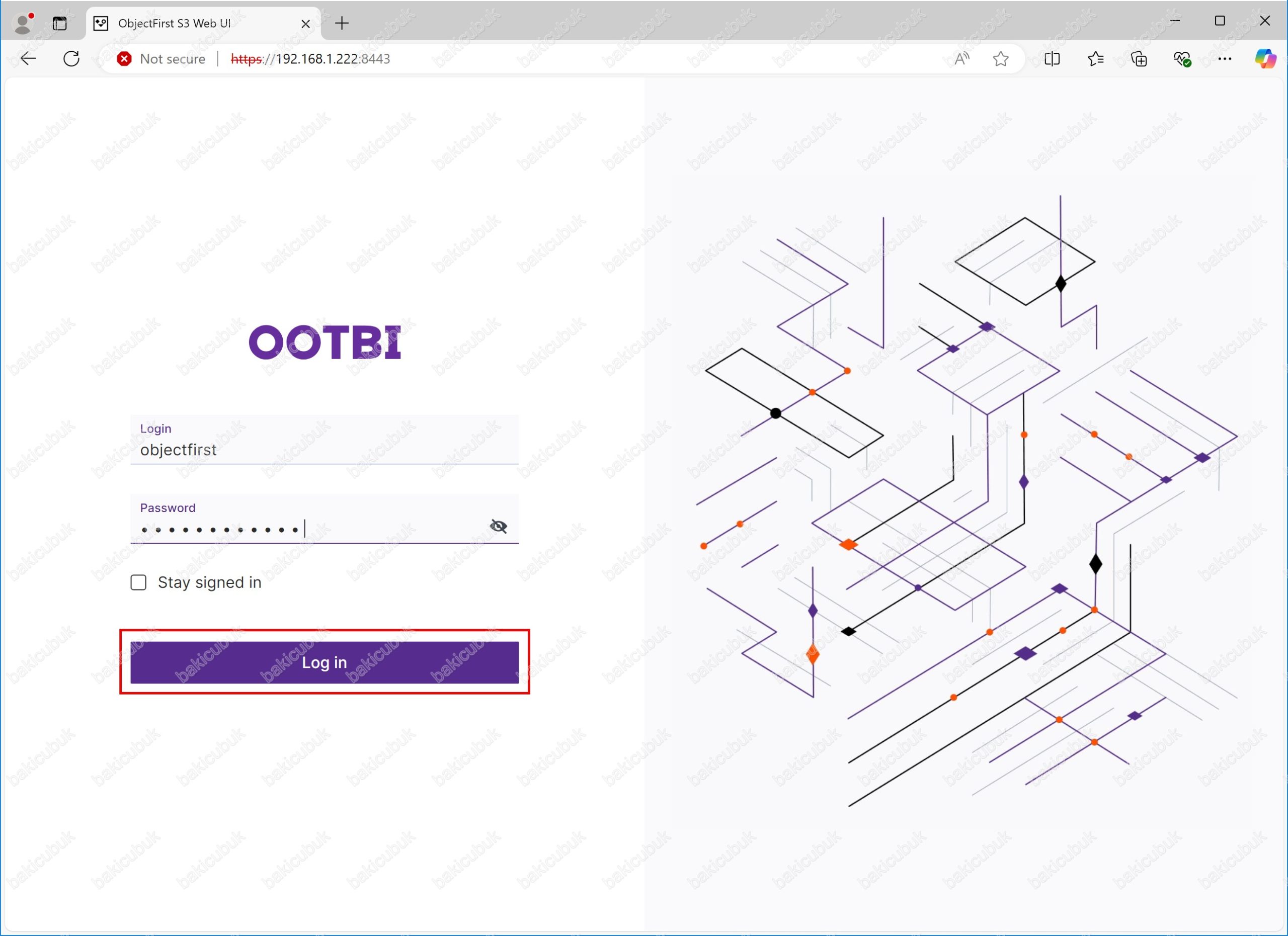Focus the Password input field

[325, 520]
